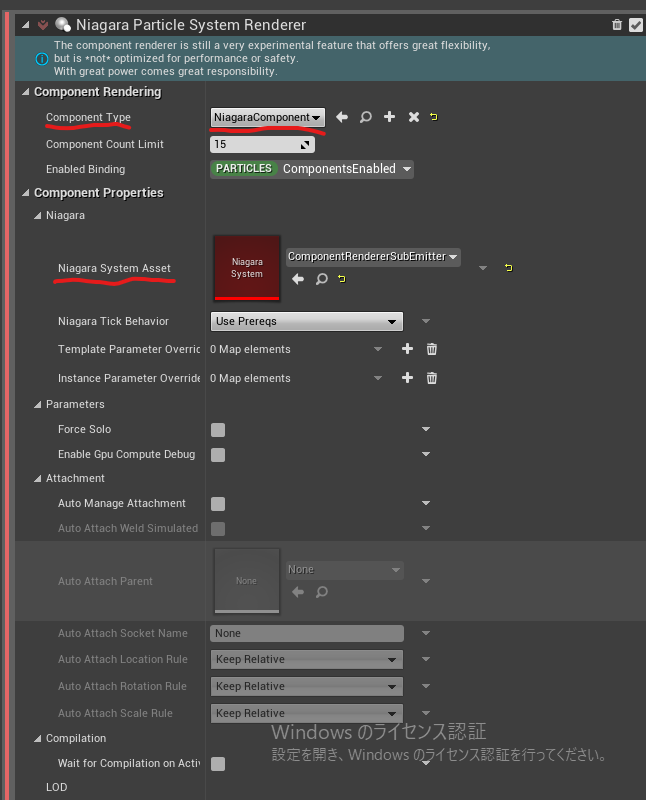Image resolution: width=646 pixels, height=800 pixels.
Task: Open the Niagara Tick Behavior Use Prereqs dropdown
Action: 307,321
